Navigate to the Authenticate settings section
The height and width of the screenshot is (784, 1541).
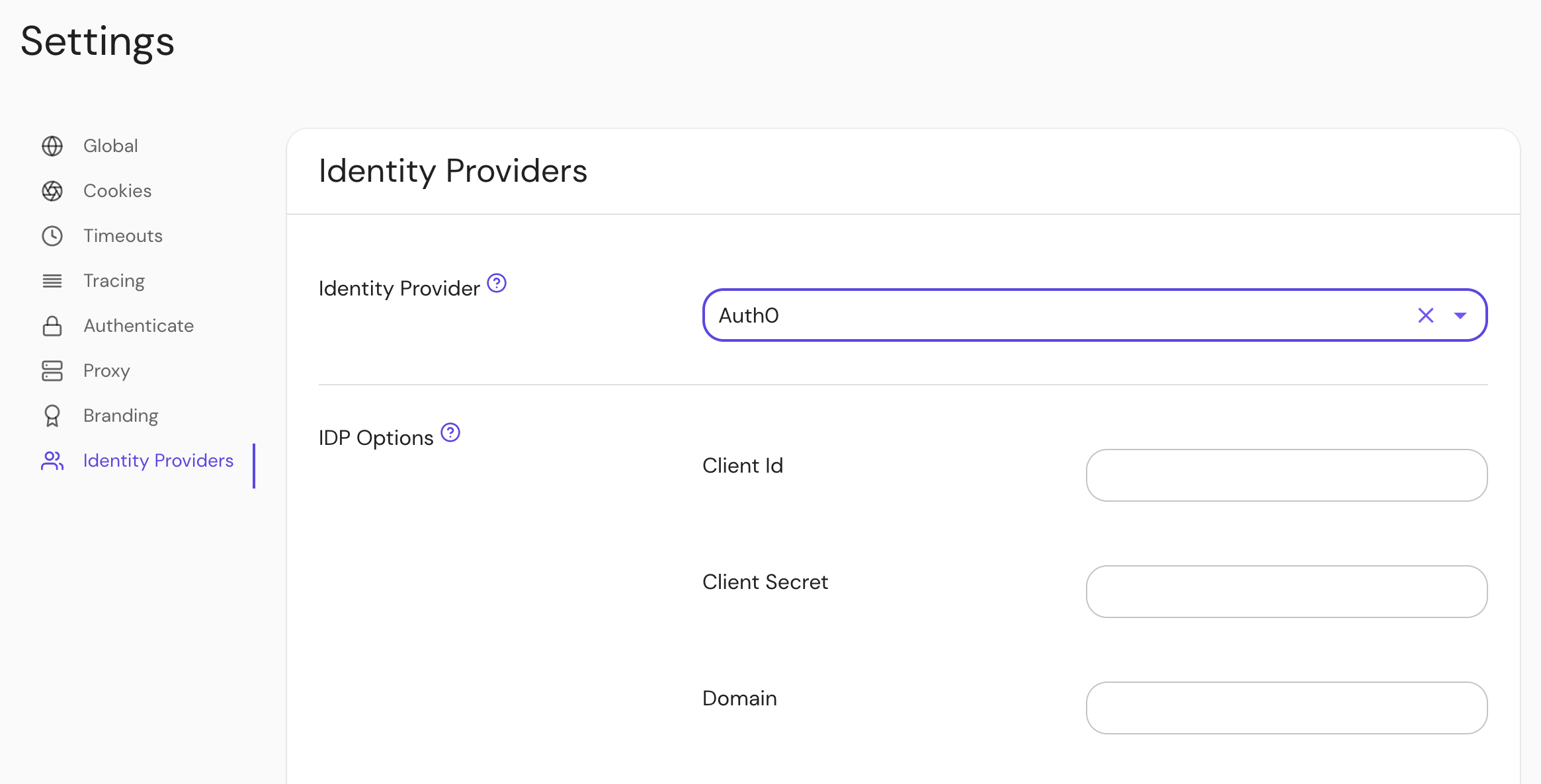tap(138, 325)
